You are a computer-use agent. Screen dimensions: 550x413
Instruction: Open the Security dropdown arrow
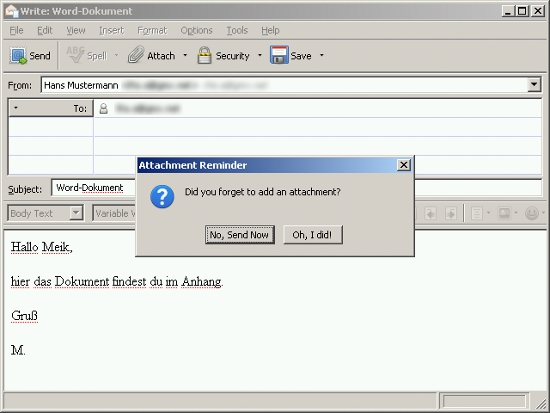click(x=260, y=55)
